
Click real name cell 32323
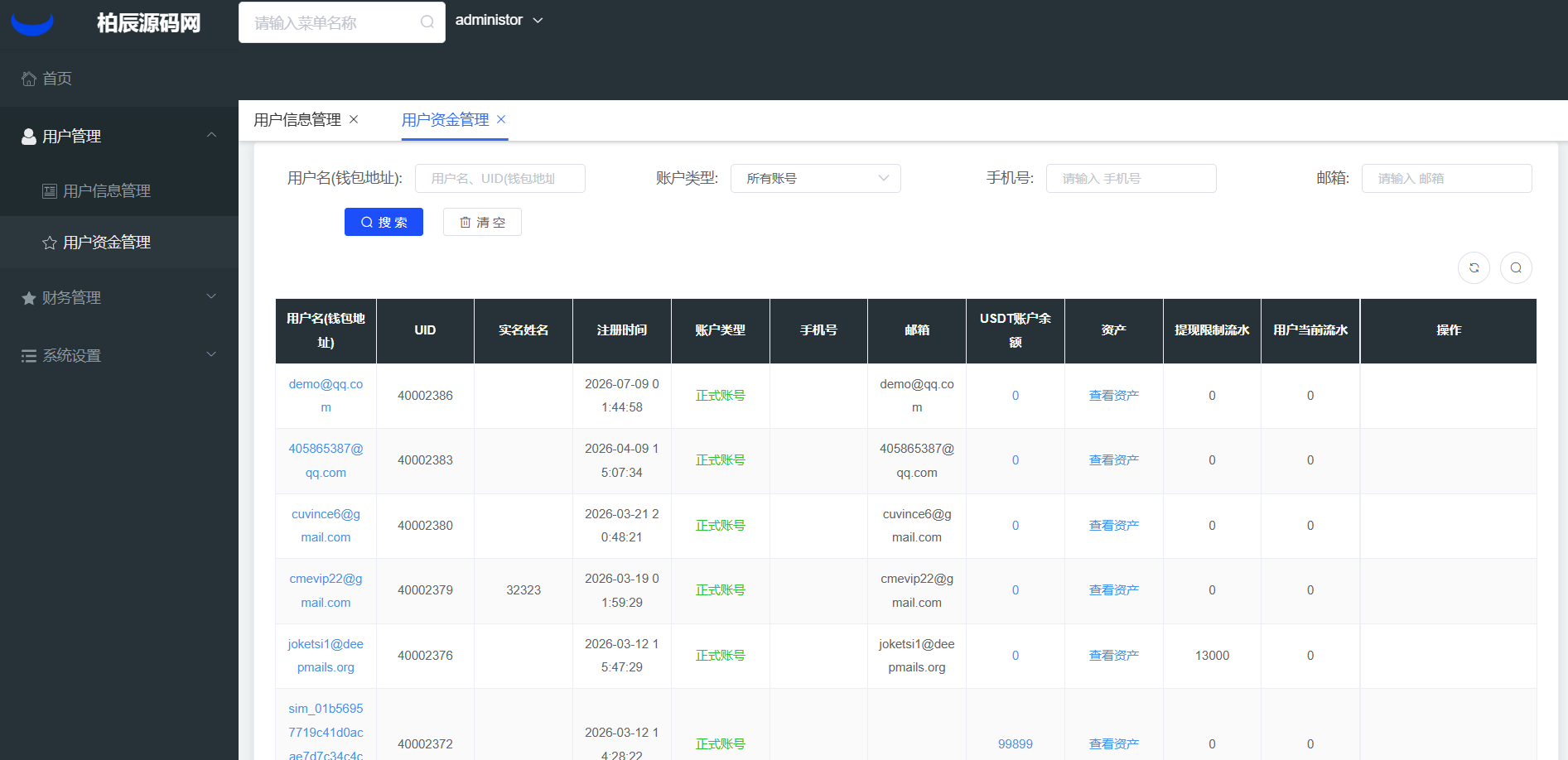[523, 590]
